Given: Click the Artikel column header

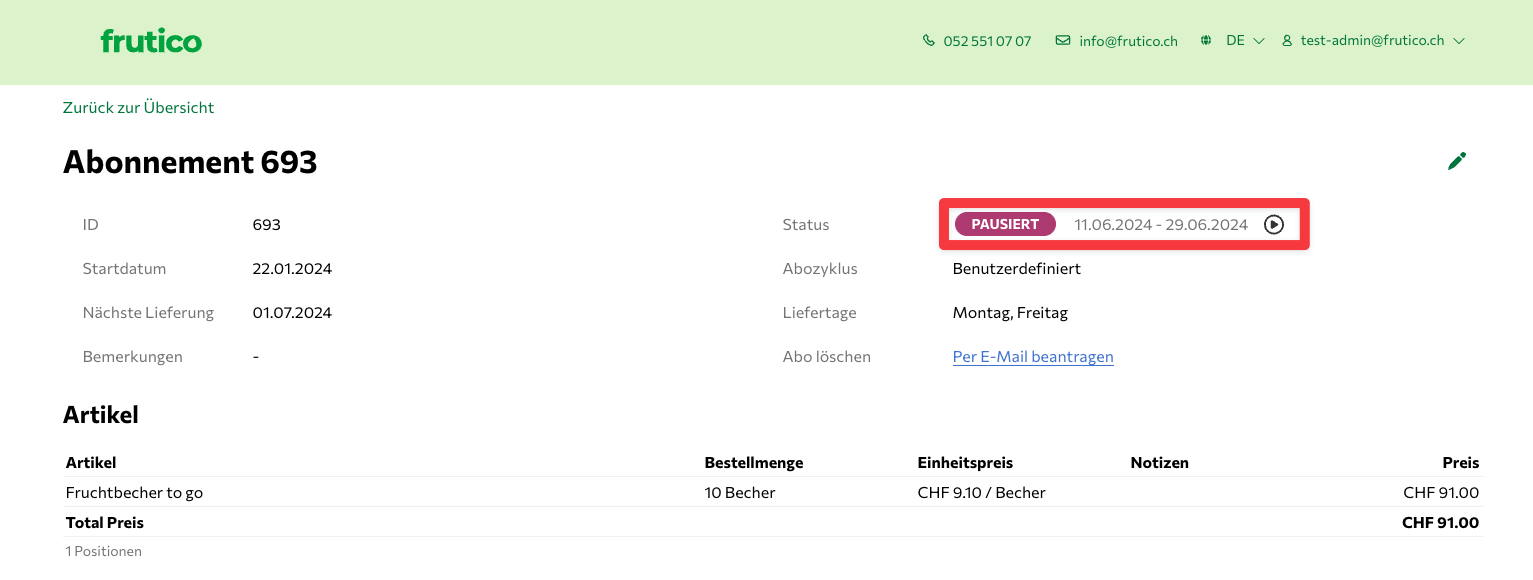Looking at the screenshot, I should (91, 463).
